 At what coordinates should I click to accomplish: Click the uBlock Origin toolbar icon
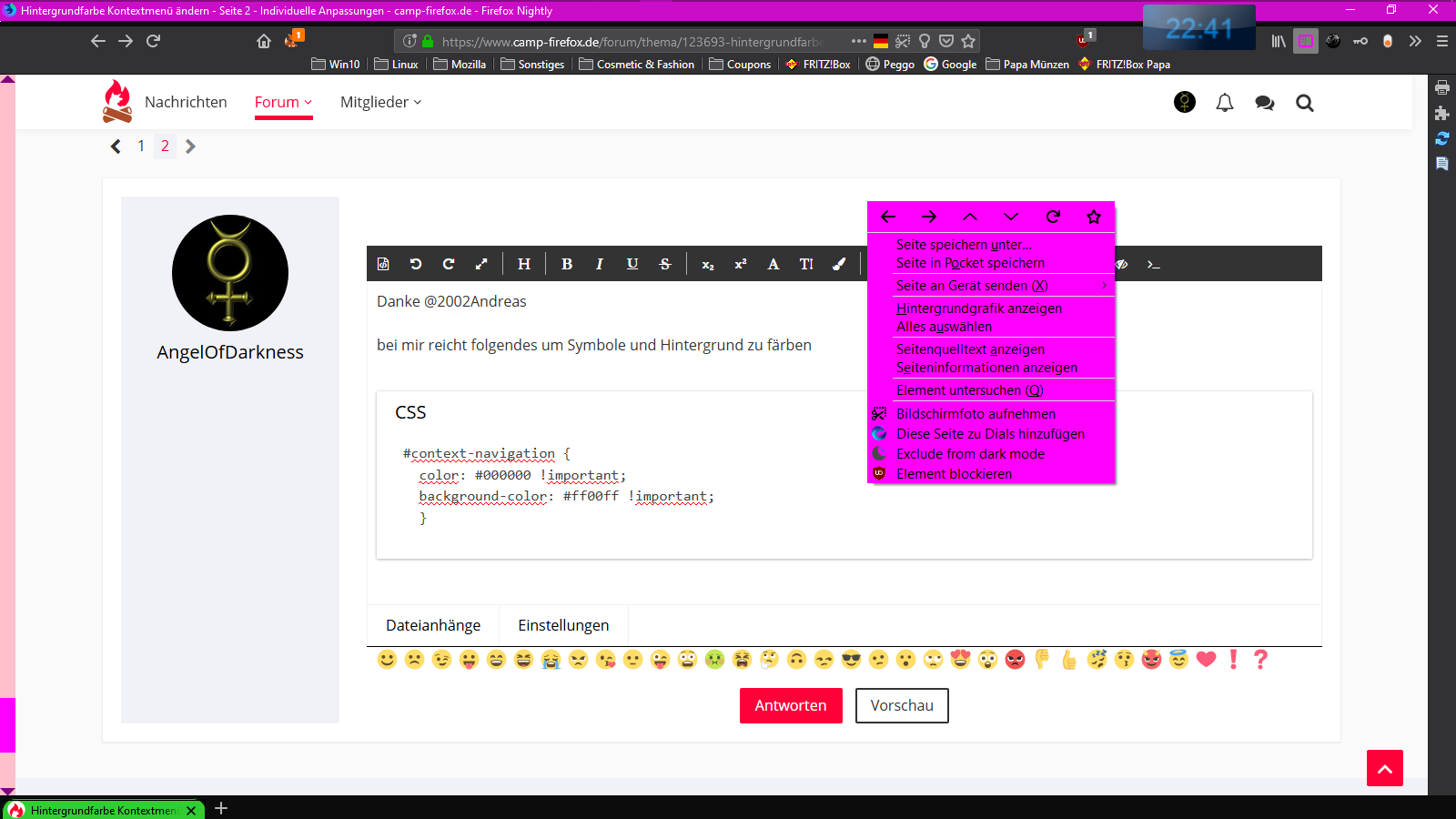click(x=1083, y=40)
